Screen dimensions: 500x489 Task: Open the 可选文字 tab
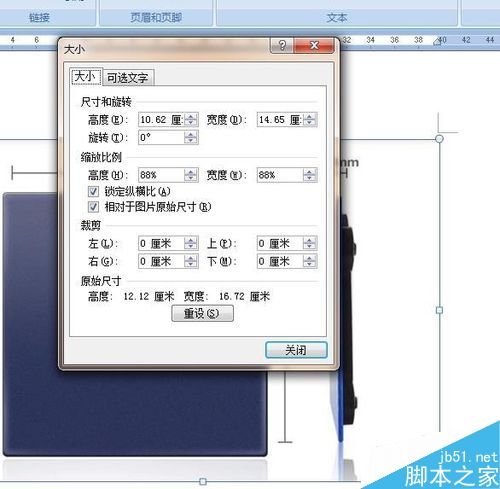click(x=128, y=78)
